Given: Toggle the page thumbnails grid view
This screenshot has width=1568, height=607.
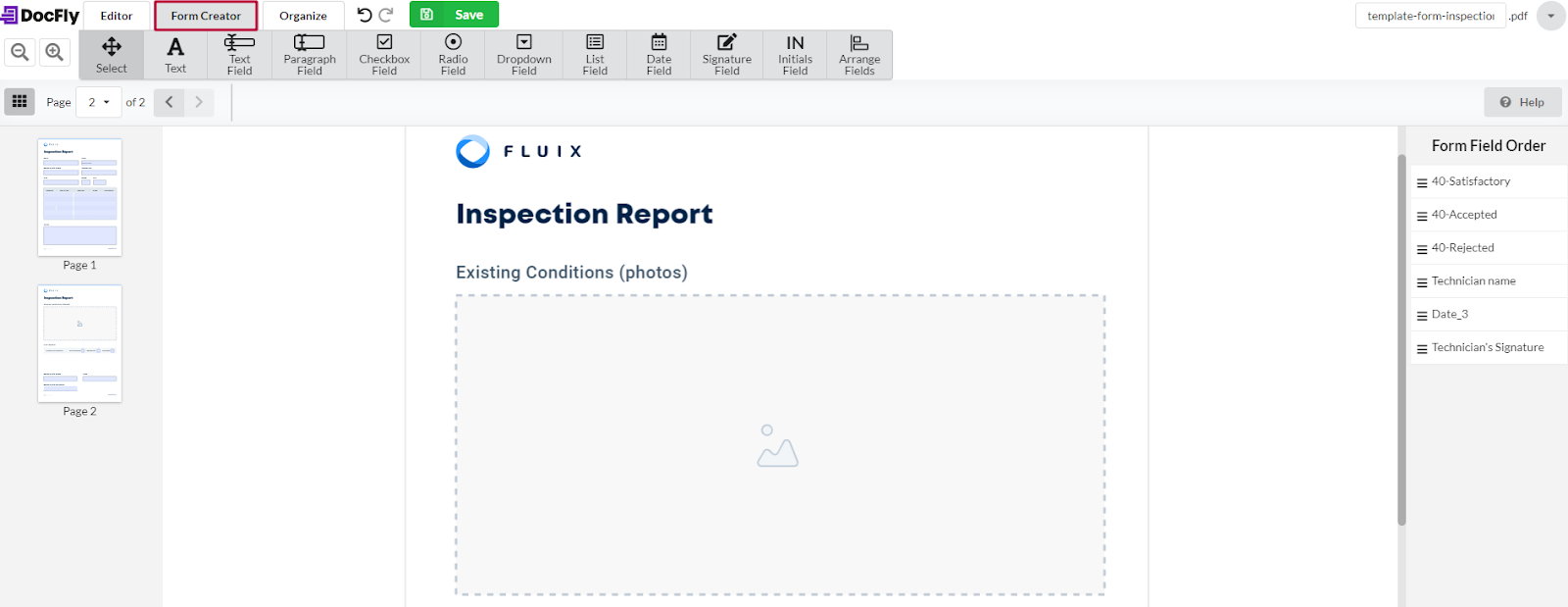Looking at the screenshot, I should coord(20,101).
